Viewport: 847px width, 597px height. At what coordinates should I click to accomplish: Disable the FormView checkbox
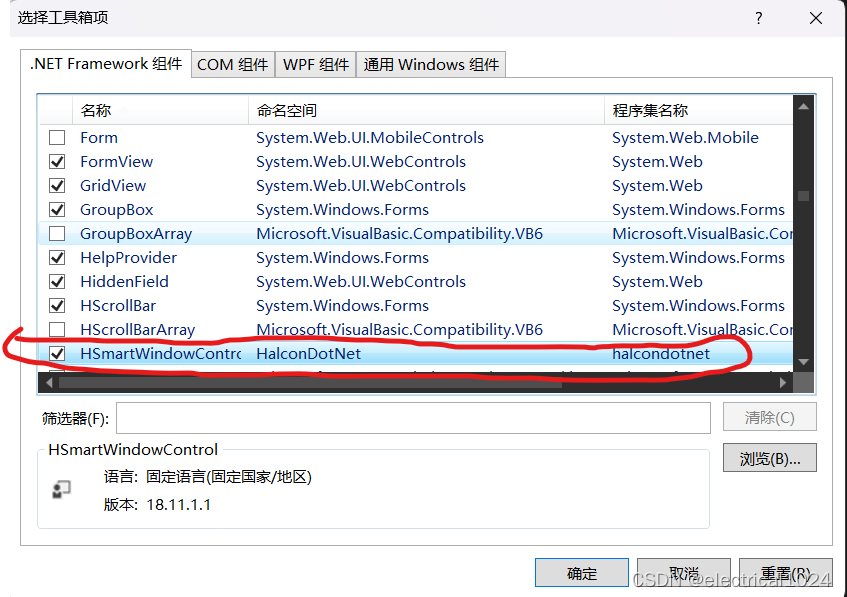[x=57, y=161]
